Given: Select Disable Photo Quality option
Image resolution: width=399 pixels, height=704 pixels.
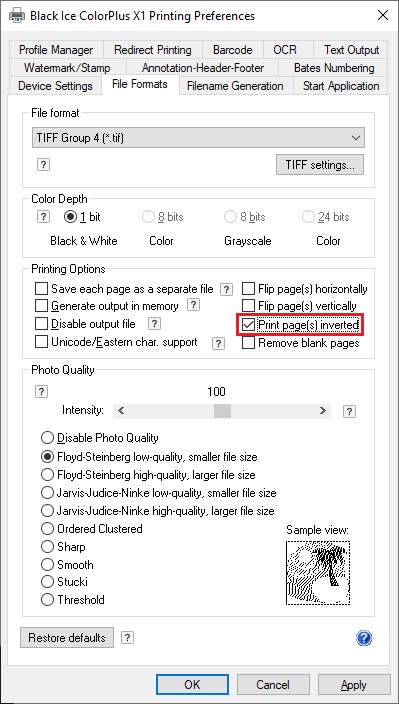Looking at the screenshot, I should pos(47,437).
